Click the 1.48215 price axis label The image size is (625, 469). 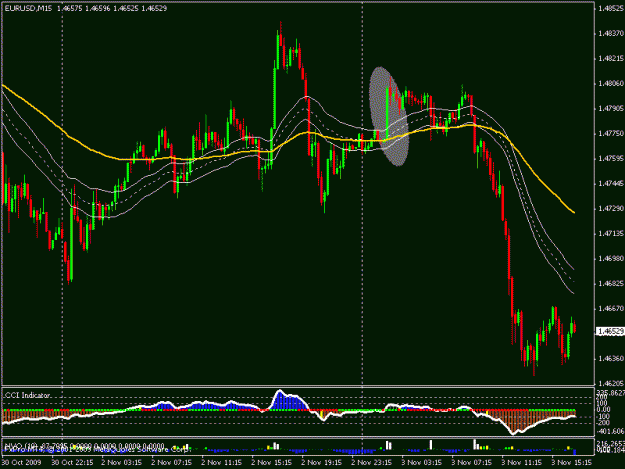[x=611, y=59]
